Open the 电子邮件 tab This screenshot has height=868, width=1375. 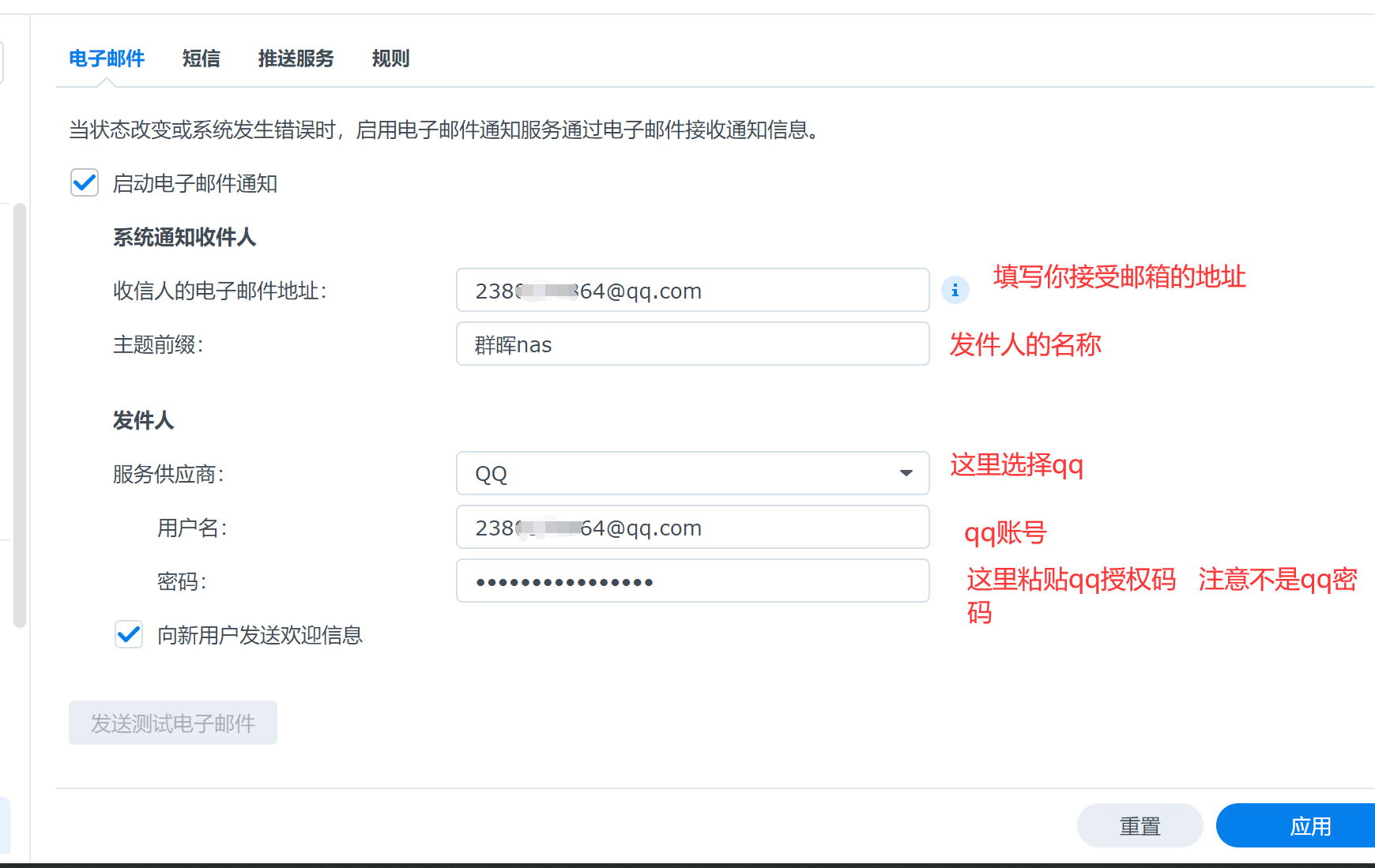(107, 58)
